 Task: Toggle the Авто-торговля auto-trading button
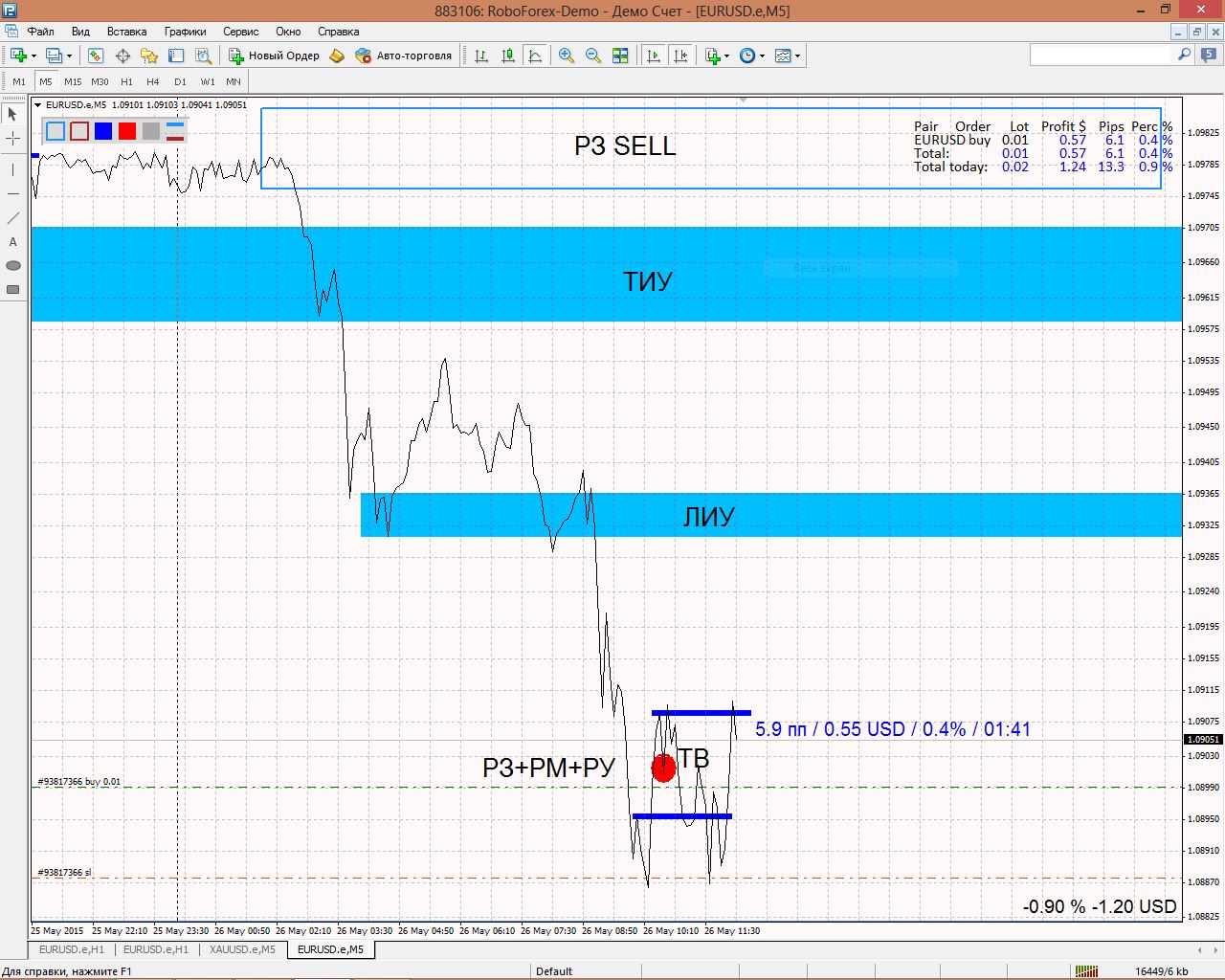pos(403,56)
